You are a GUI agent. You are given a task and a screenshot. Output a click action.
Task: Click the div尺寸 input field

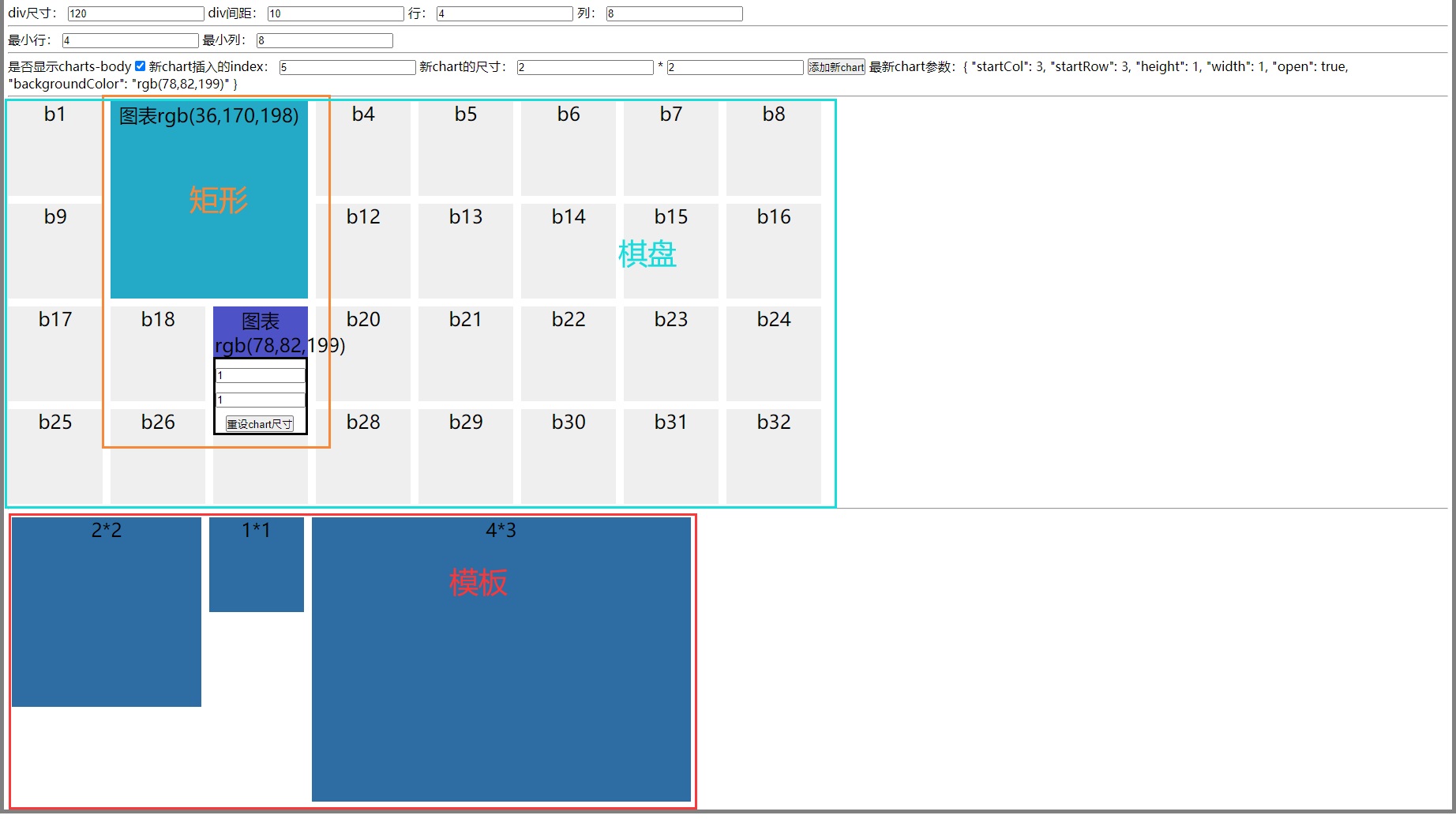pos(136,13)
